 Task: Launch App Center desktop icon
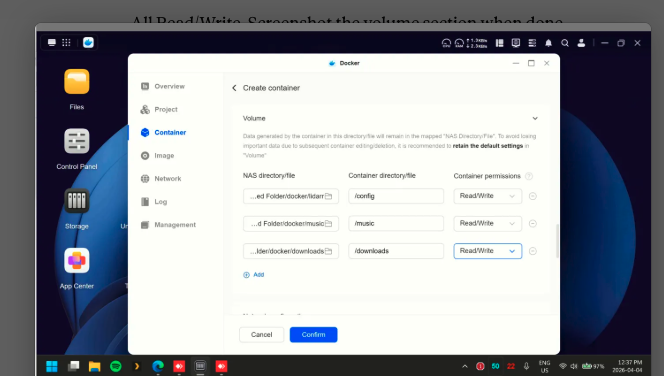tap(77, 260)
